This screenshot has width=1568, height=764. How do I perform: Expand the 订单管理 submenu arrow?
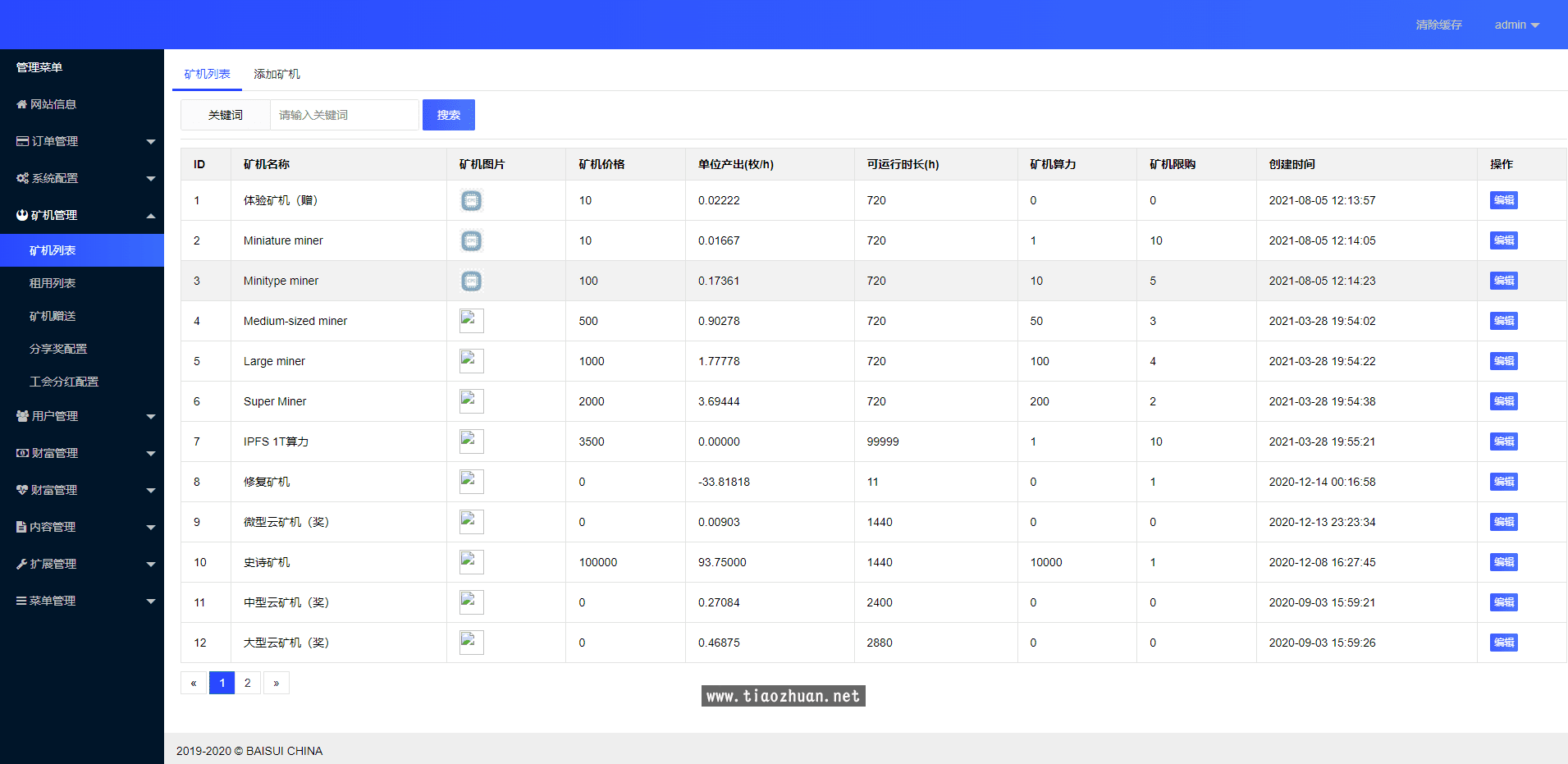coord(150,142)
